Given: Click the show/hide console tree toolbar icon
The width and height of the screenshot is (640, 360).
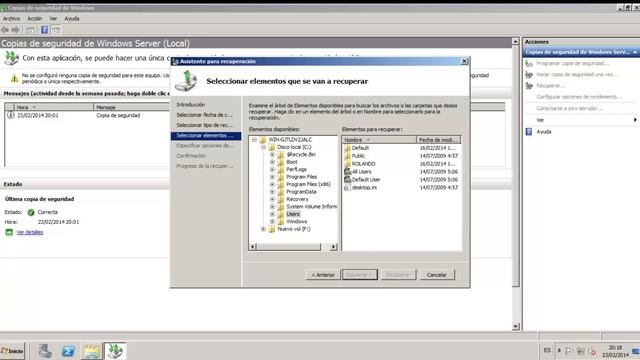Looking at the screenshot, I should point(30,30).
